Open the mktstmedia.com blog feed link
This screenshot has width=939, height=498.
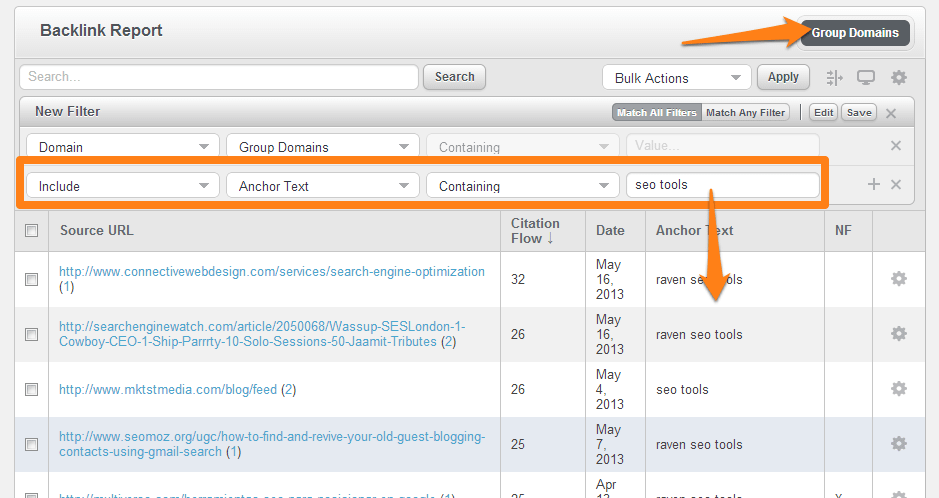pos(167,389)
